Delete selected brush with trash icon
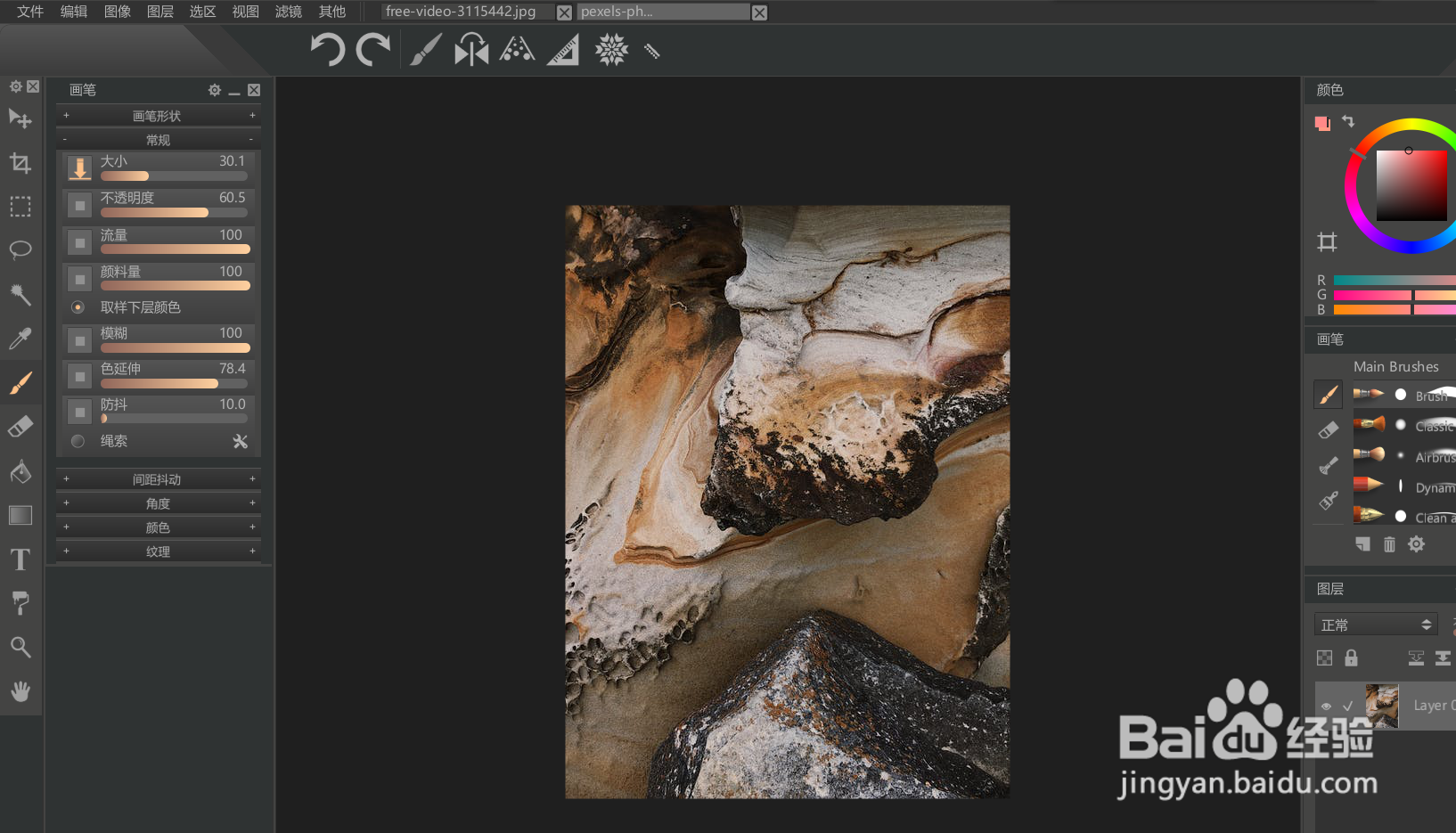 coord(1389,544)
